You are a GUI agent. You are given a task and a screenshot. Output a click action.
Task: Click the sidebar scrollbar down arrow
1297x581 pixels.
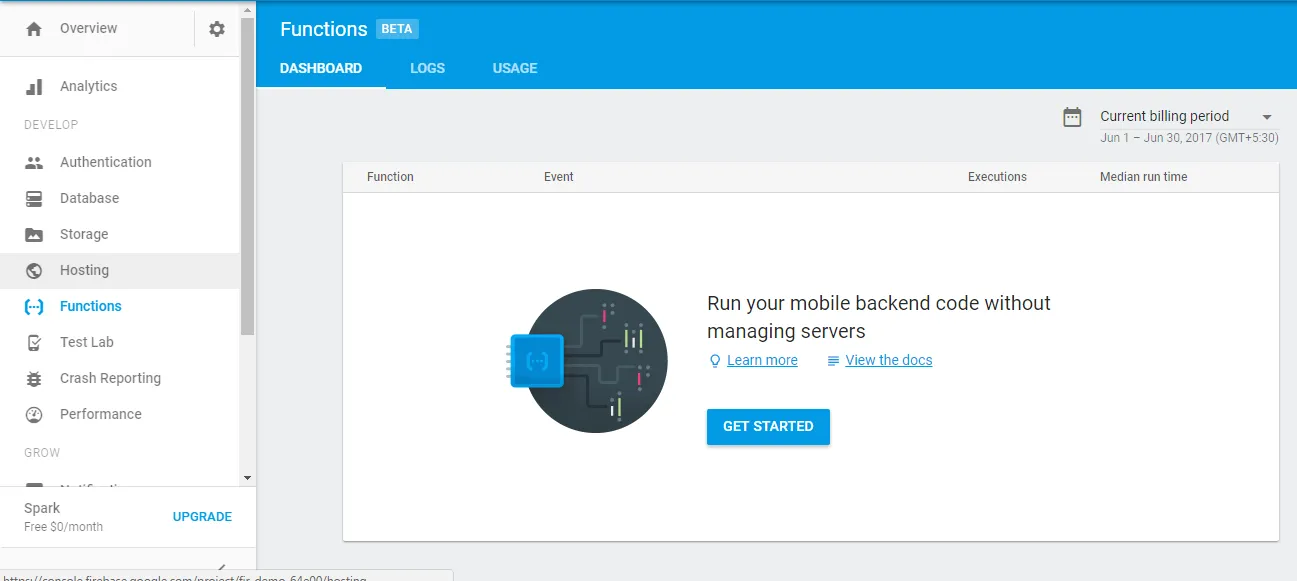(247, 478)
